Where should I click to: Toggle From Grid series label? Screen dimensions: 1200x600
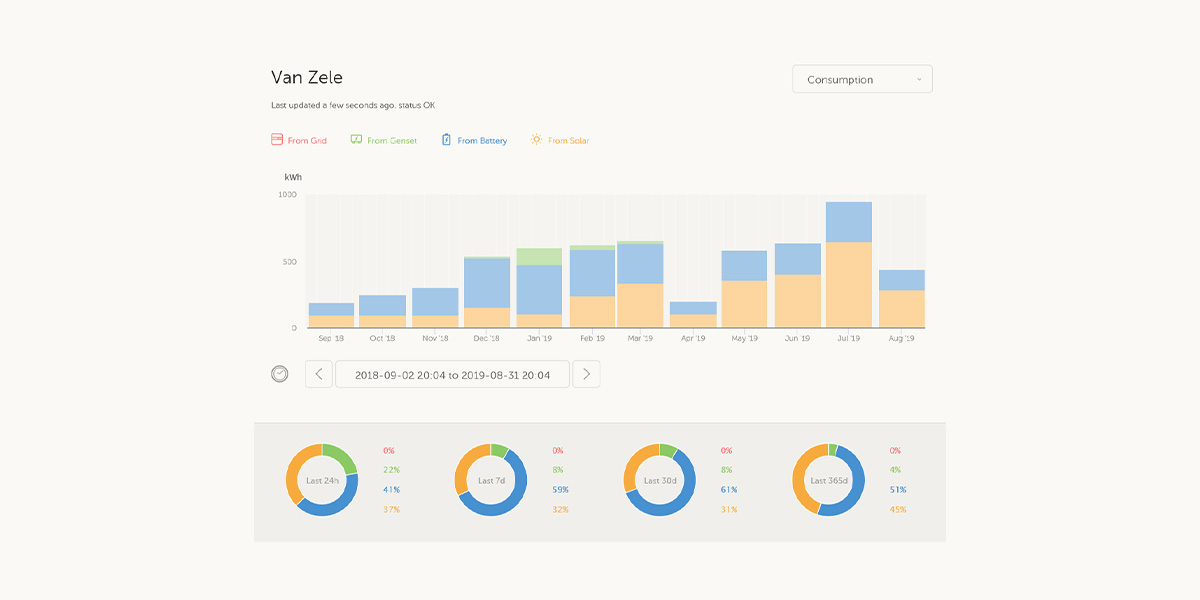pos(307,141)
